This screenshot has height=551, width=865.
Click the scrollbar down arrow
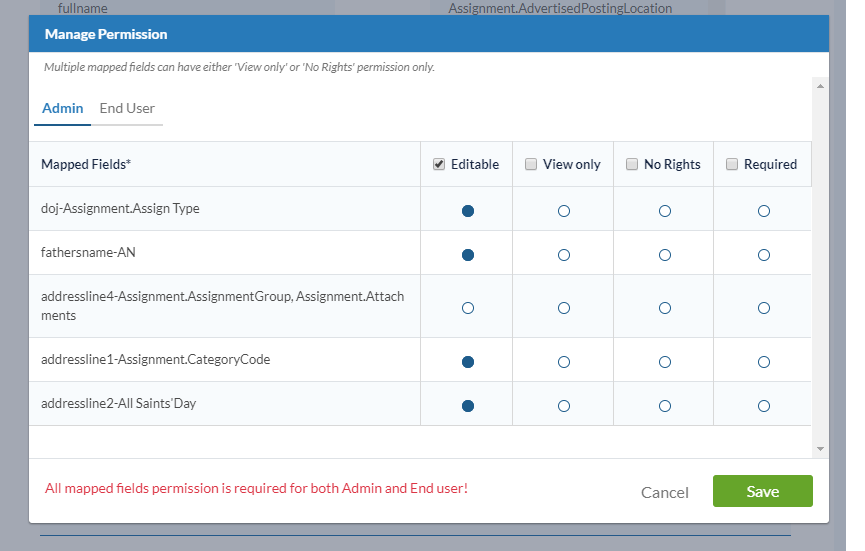[820, 449]
